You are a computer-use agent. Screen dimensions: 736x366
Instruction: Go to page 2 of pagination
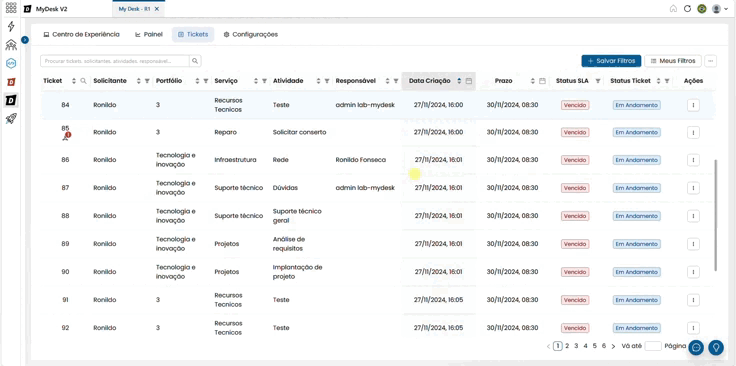pos(567,346)
